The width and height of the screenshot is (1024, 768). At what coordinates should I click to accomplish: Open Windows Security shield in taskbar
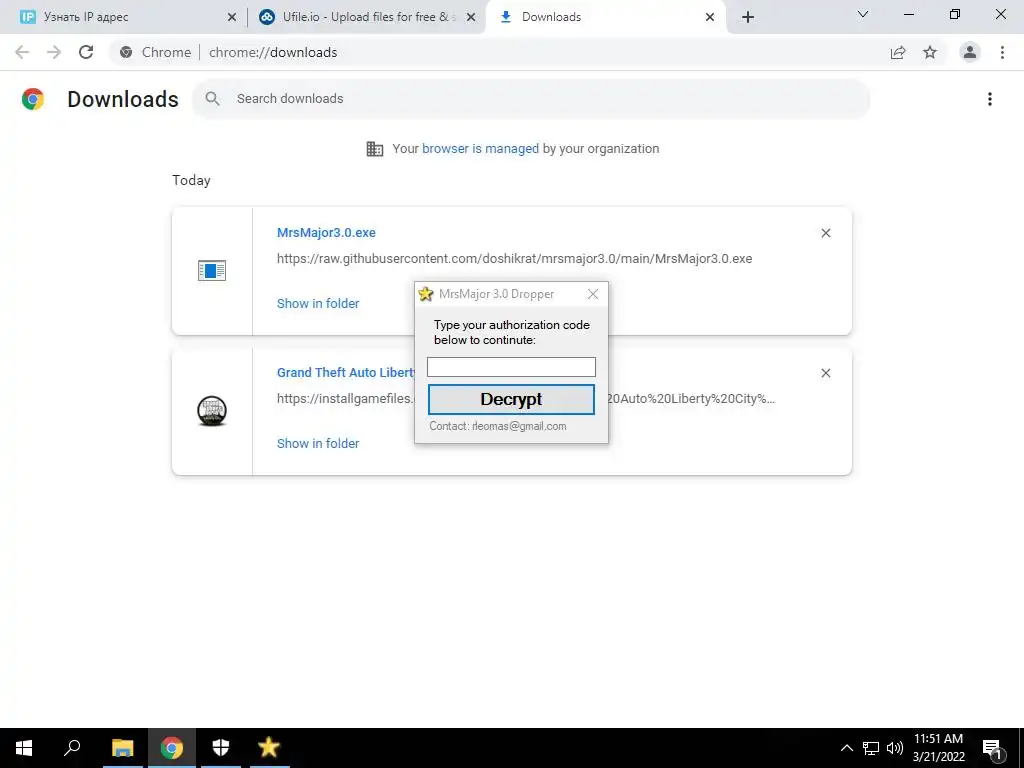coord(221,748)
